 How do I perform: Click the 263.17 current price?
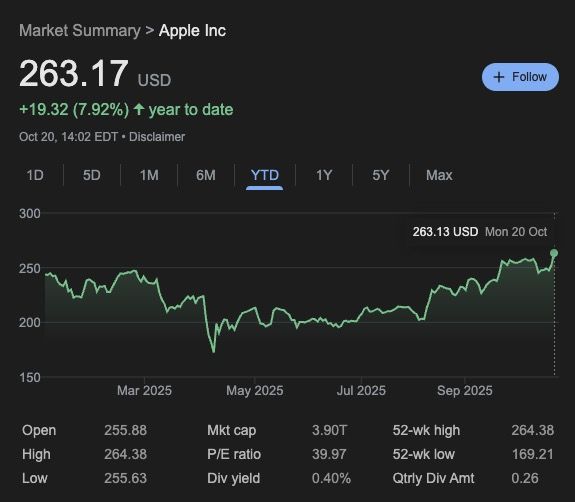click(x=74, y=74)
